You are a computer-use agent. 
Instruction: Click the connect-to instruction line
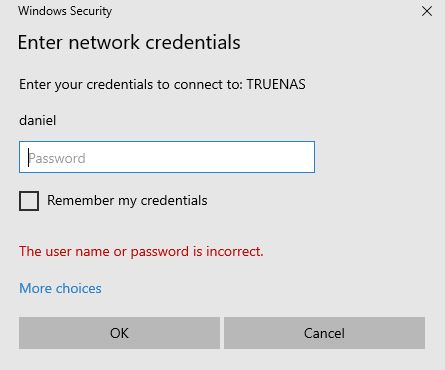(162, 84)
